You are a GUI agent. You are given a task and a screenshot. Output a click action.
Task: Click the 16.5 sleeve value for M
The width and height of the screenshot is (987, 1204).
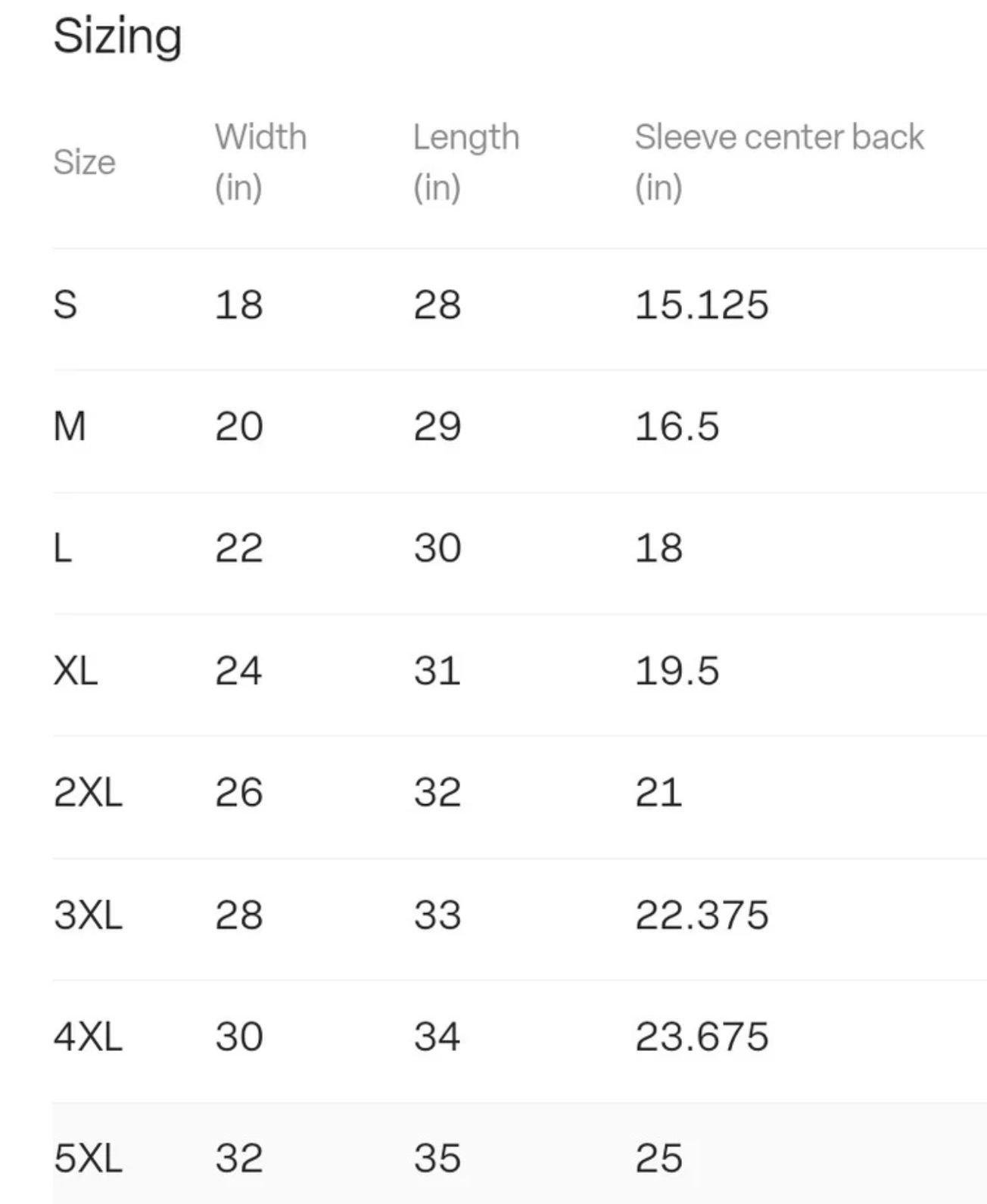click(677, 426)
